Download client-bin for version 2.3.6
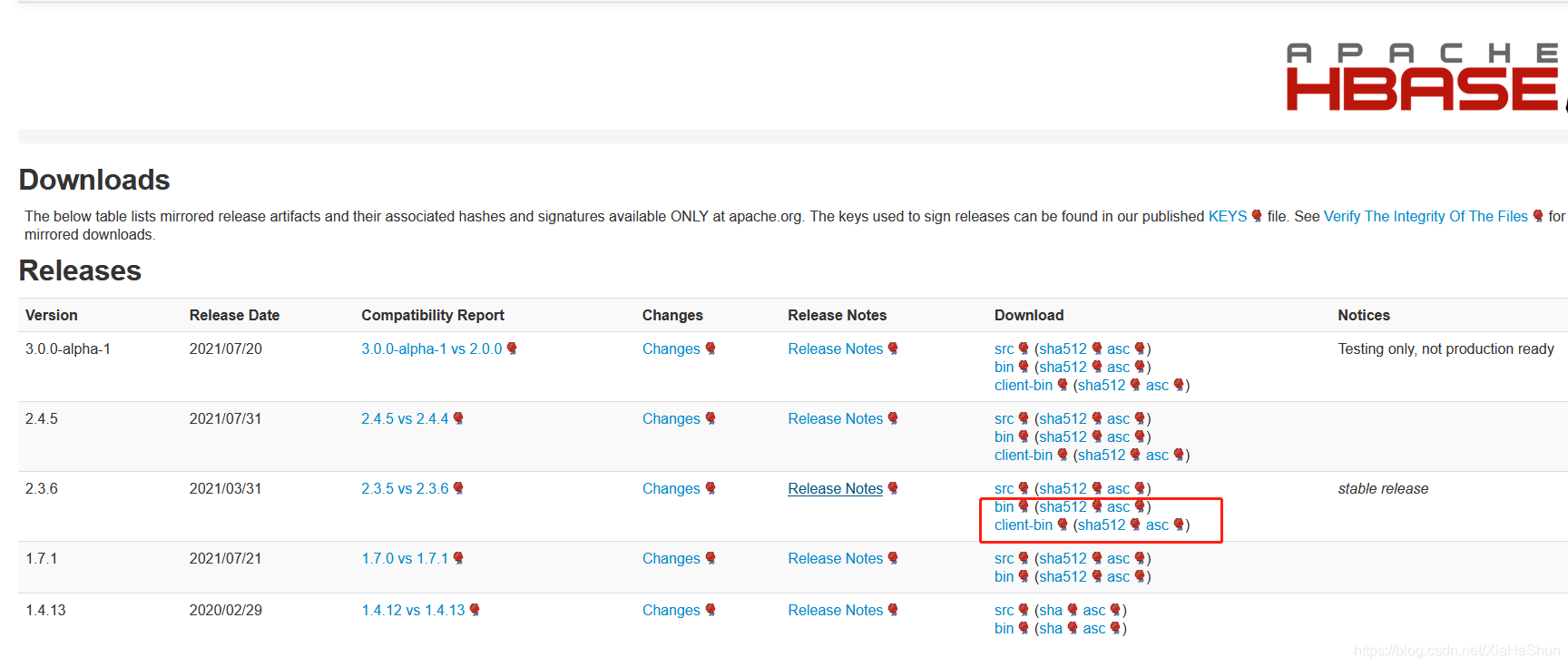The width and height of the screenshot is (1568, 667). 1024,525
